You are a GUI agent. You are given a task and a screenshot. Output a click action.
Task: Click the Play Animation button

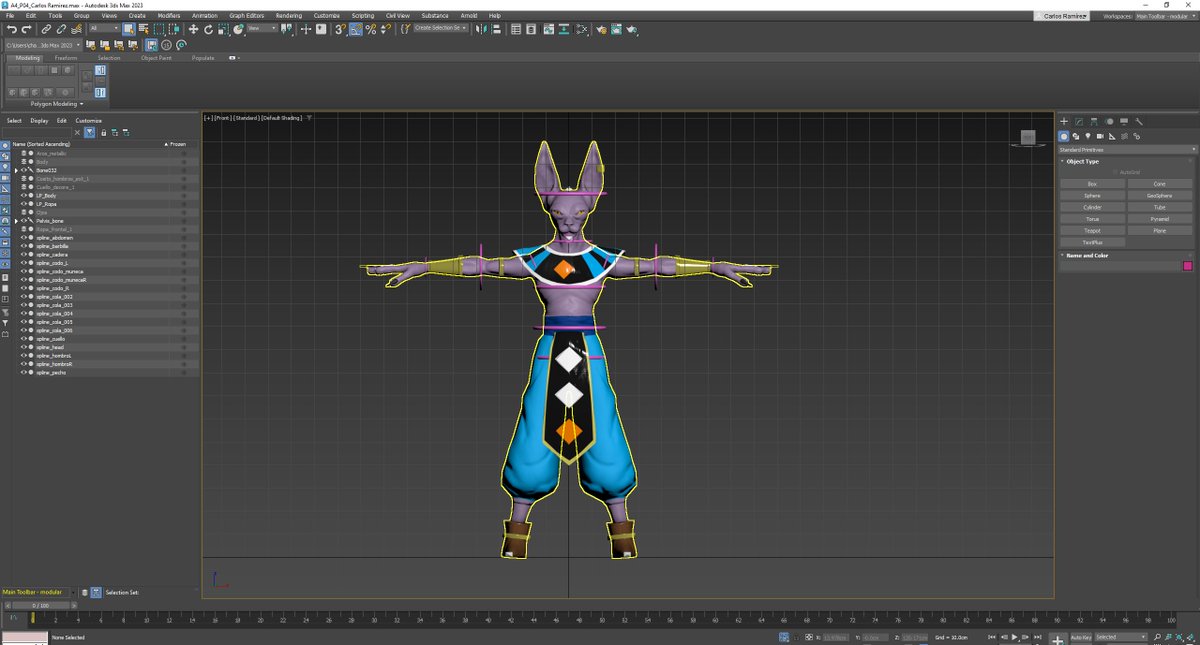pyautogui.click(x=1014, y=637)
